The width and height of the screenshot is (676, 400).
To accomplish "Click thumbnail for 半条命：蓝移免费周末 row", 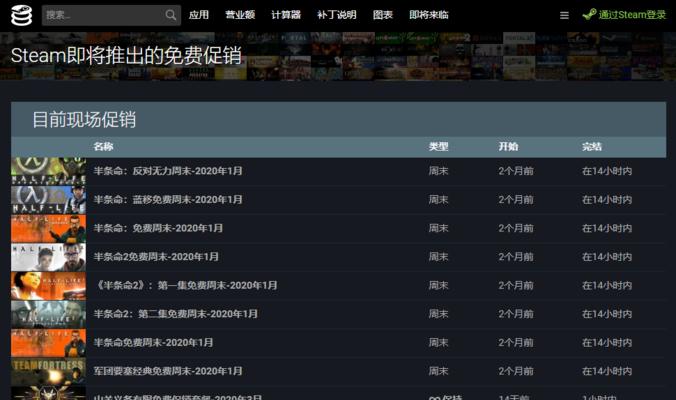I will pyautogui.click(x=48, y=200).
